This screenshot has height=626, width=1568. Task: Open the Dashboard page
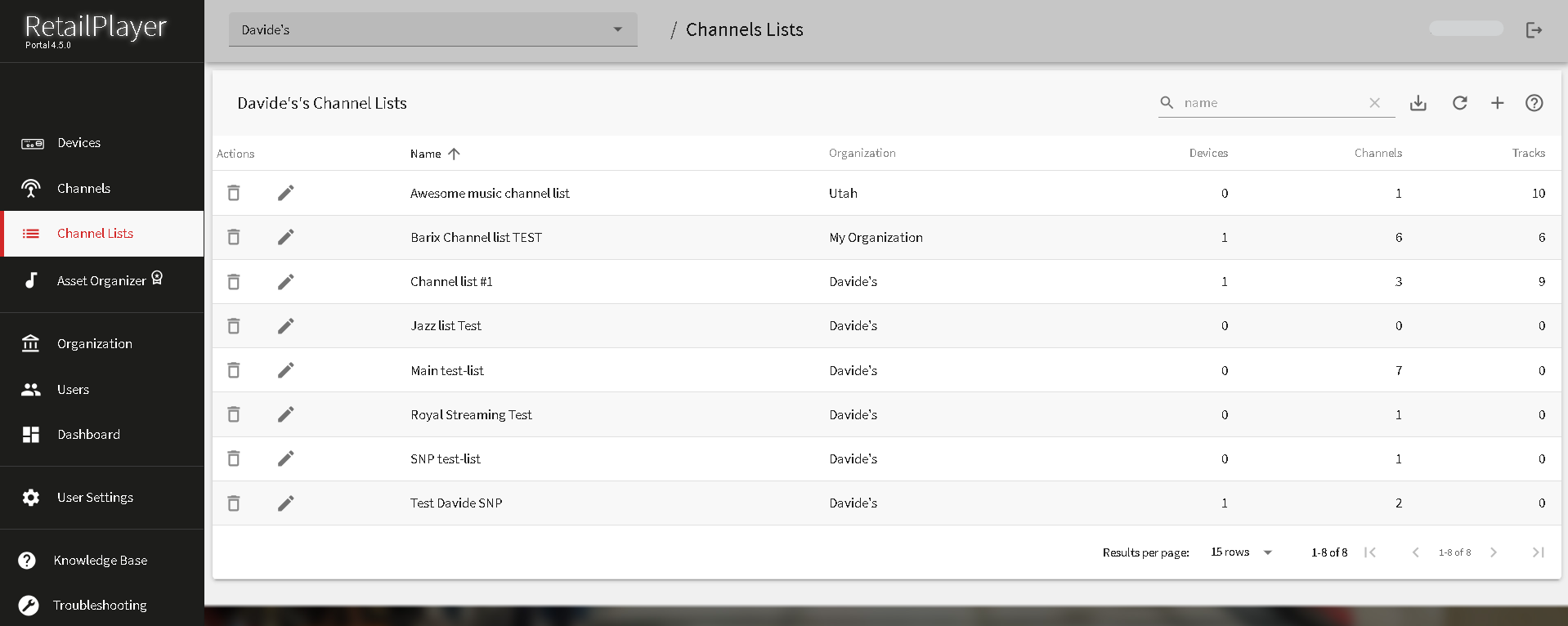click(x=88, y=435)
